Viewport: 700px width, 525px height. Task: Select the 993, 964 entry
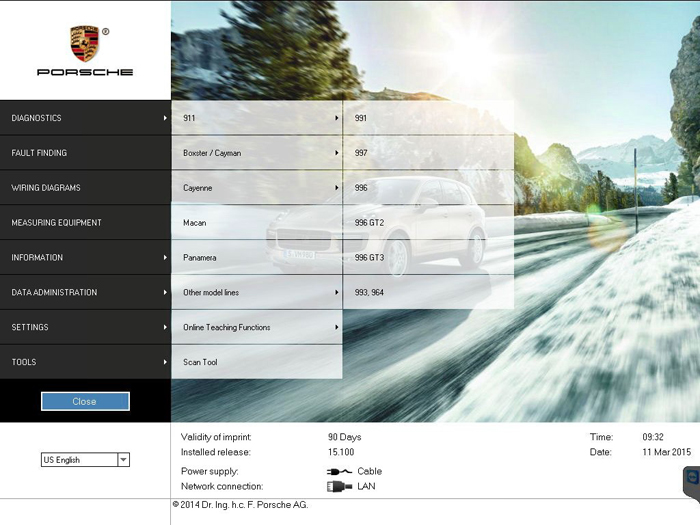click(429, 292)
